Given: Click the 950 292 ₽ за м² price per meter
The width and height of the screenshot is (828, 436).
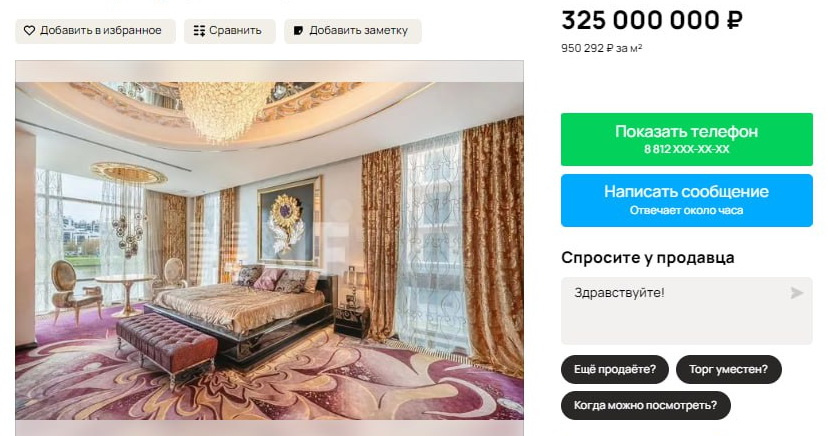Looking at the screenshot, I should [601, 48].
